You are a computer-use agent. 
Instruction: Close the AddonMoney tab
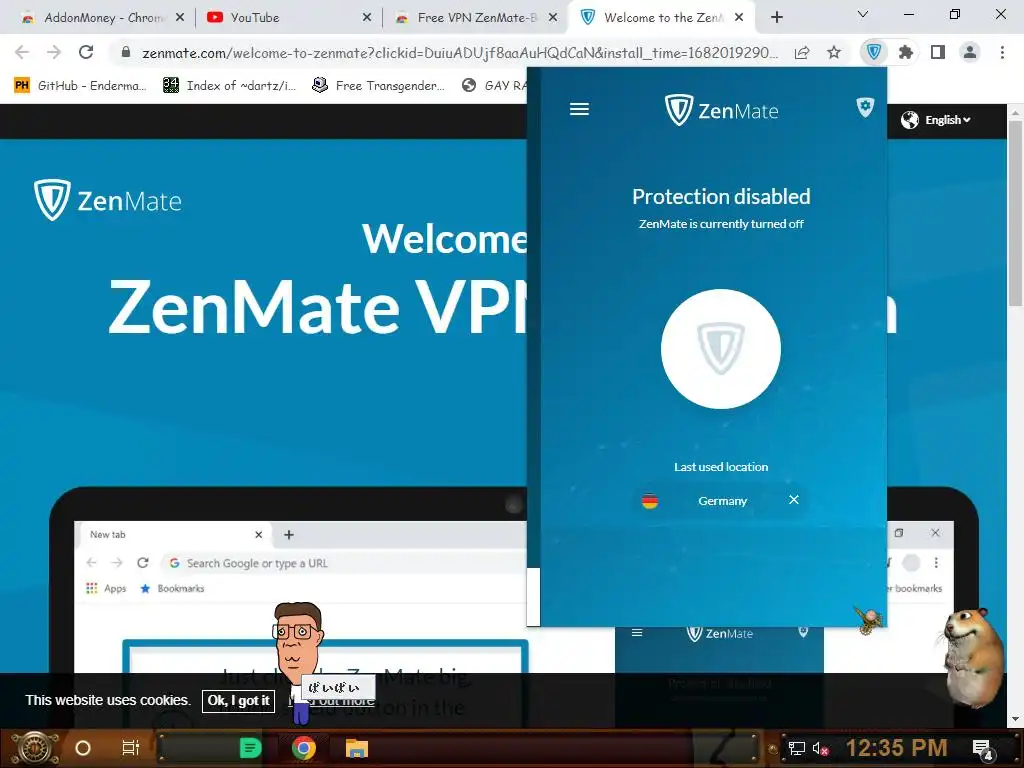coord(180,18)
